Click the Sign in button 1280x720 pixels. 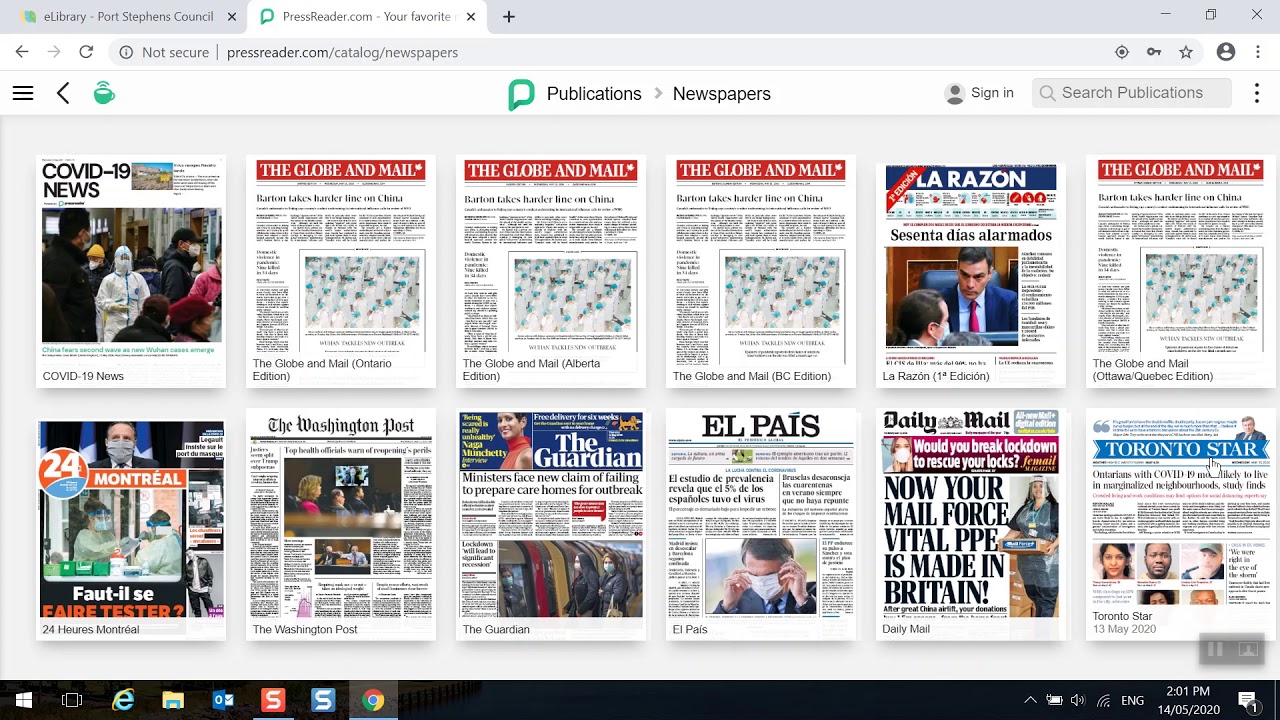click(x=980, y=93)
